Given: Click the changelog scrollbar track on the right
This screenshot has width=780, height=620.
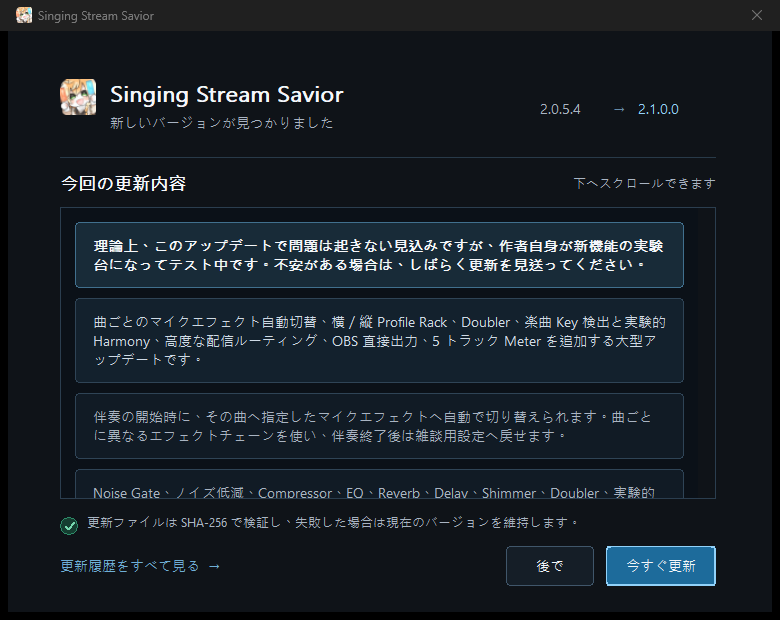Looking at the screenshot, I should pyautogui.click(x=704, y=353).
